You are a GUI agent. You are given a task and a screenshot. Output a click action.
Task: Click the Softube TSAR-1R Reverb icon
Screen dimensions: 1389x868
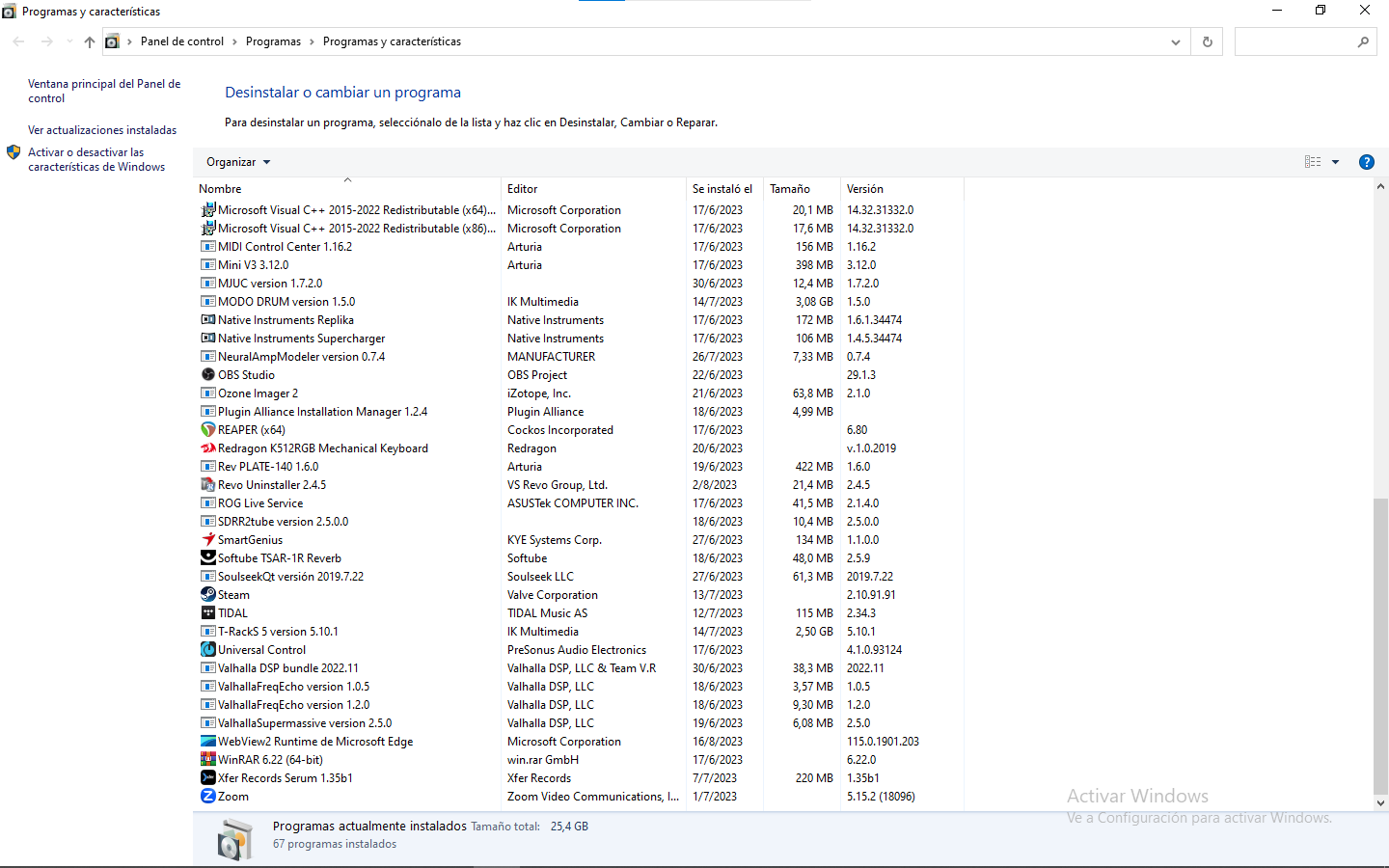coord(207,558)
